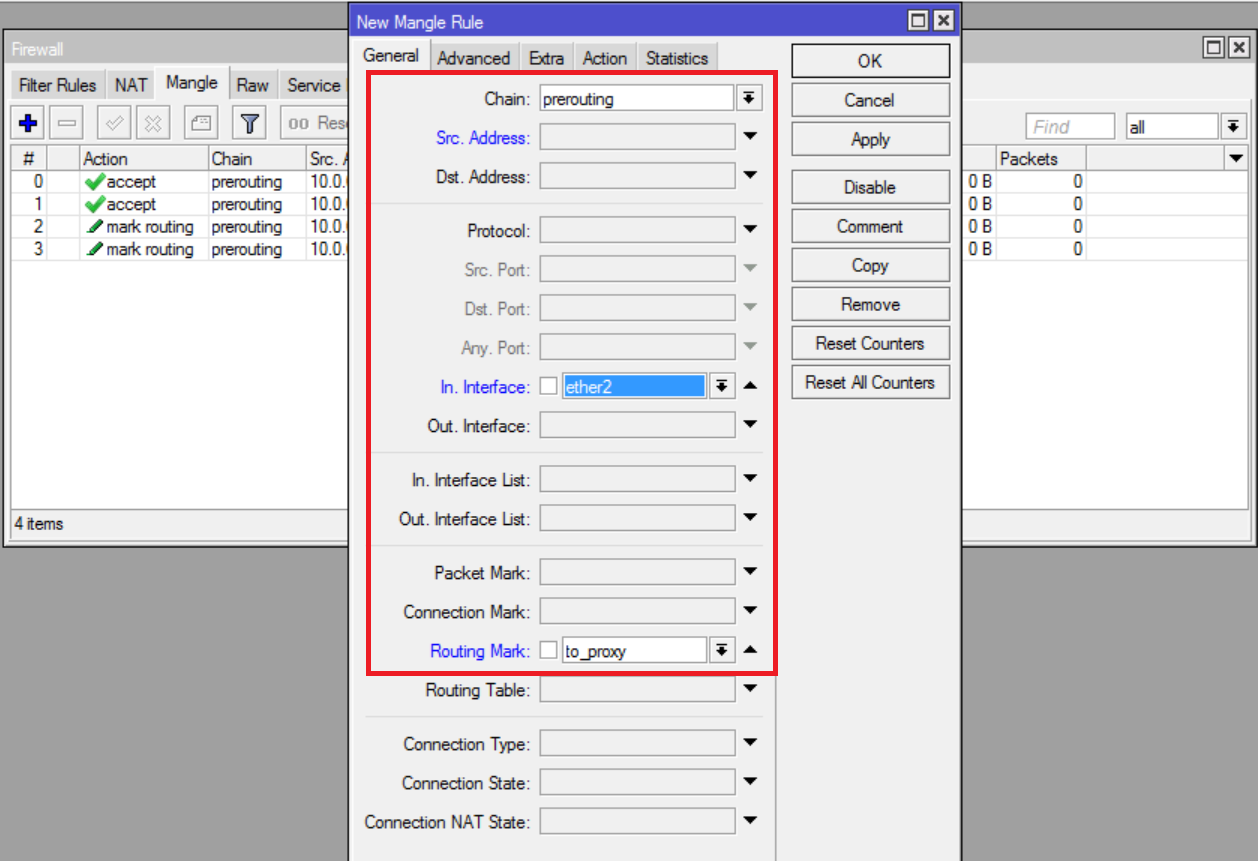Viewport: 1258px width, 861px height.
Task: Sort by the Packets column header
Action: pos(1041,158)
